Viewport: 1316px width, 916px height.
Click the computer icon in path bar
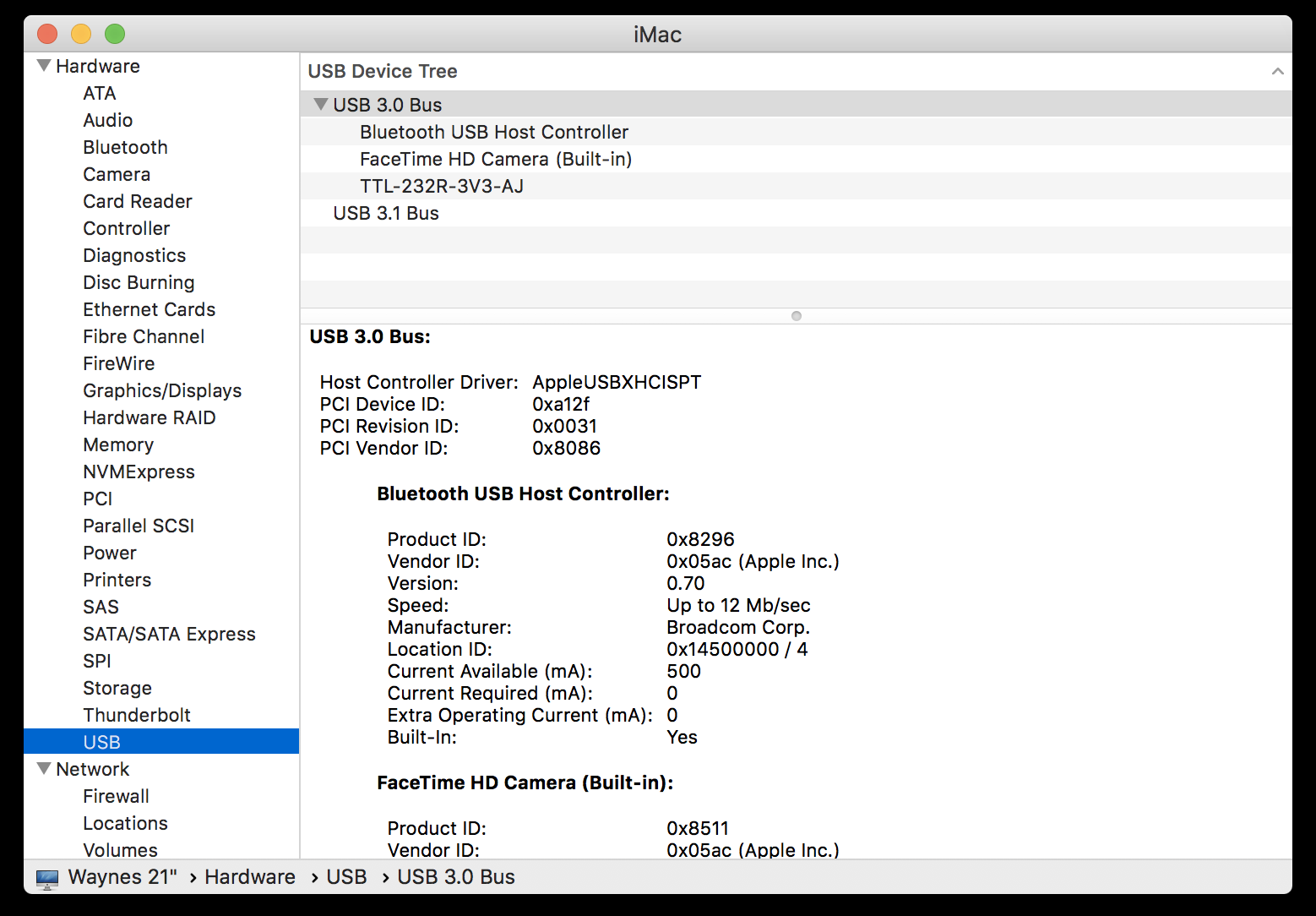(x=47, y=878)
